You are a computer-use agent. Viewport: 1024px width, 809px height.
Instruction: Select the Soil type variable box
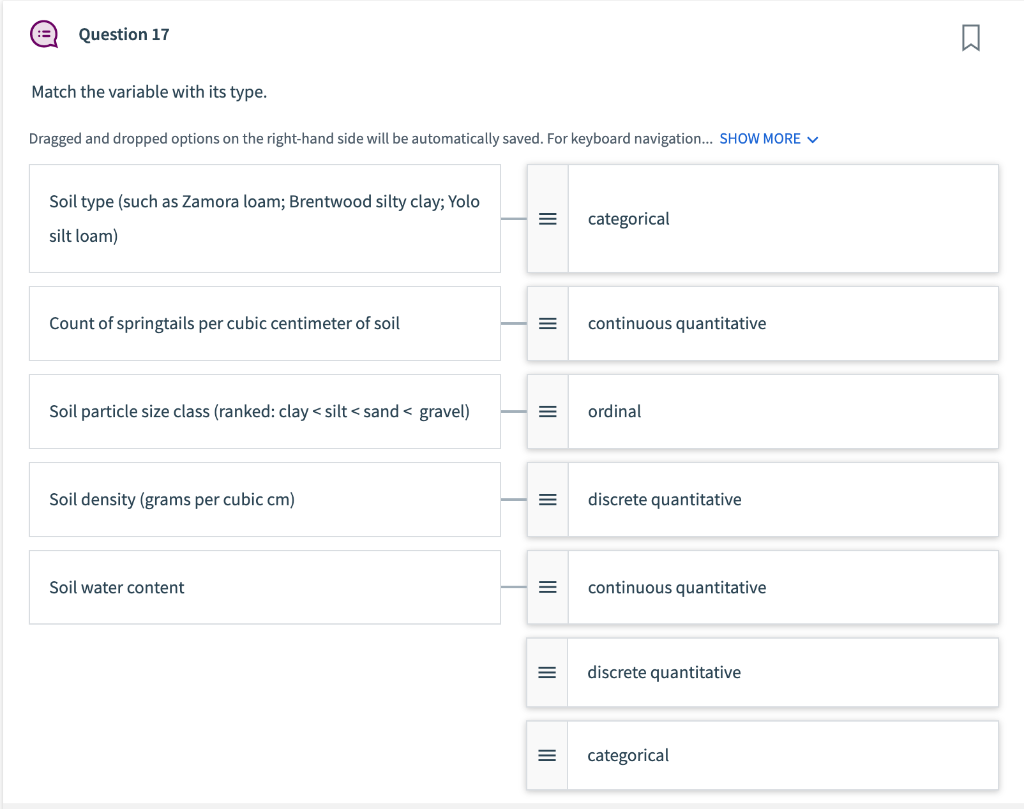click(x=264, y=219)
